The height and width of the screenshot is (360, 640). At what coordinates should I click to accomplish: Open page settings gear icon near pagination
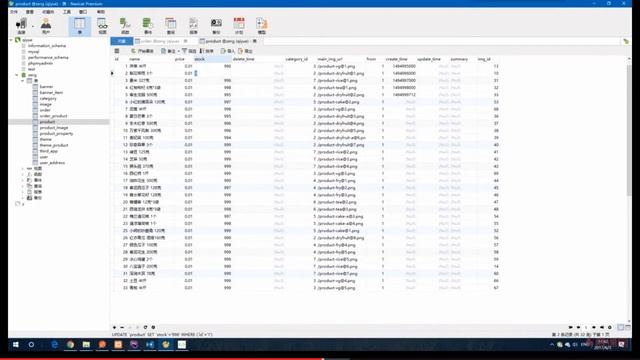pos(610,327)
